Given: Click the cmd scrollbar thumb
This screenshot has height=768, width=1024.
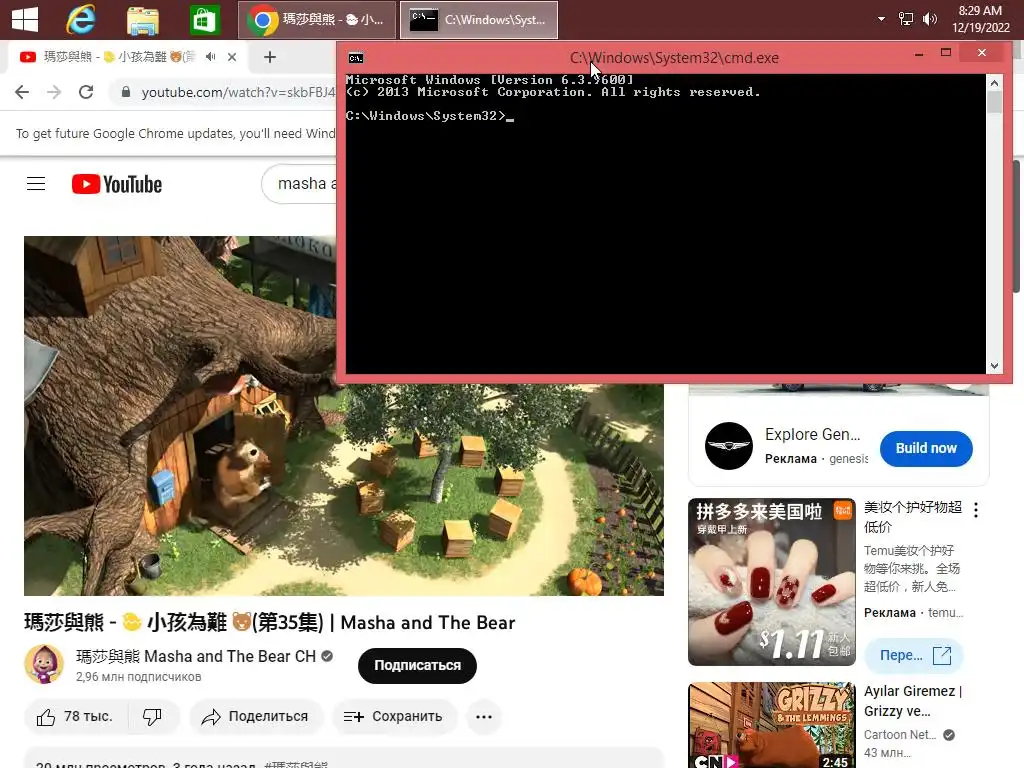Looking at the screenshot, I should [994, 103].
